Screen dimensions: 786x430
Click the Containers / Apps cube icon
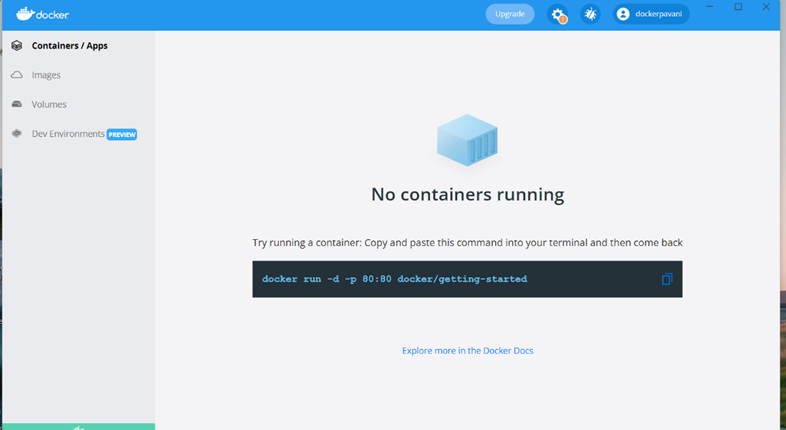point(17,46)
